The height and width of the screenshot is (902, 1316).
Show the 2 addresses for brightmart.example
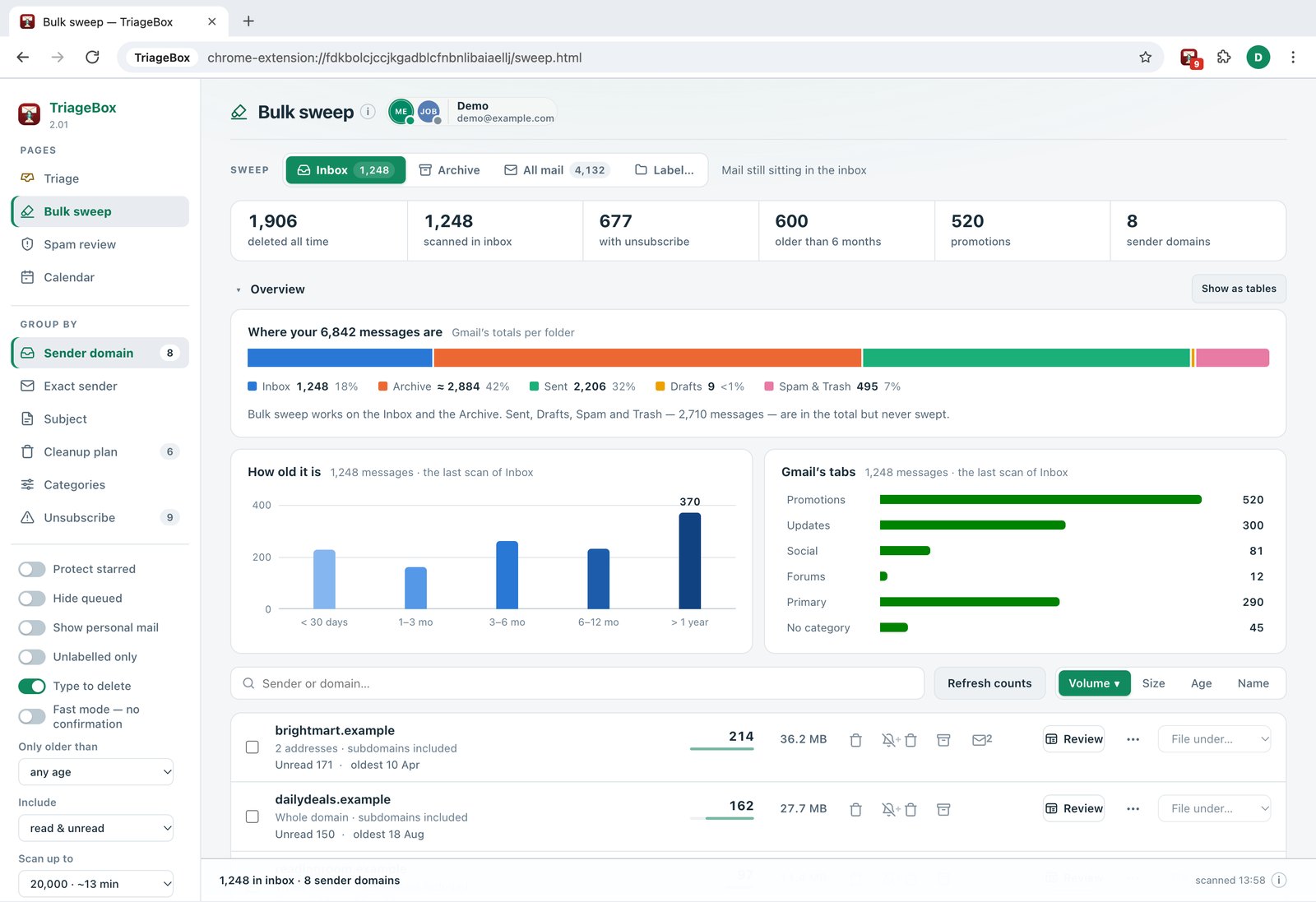982,740
